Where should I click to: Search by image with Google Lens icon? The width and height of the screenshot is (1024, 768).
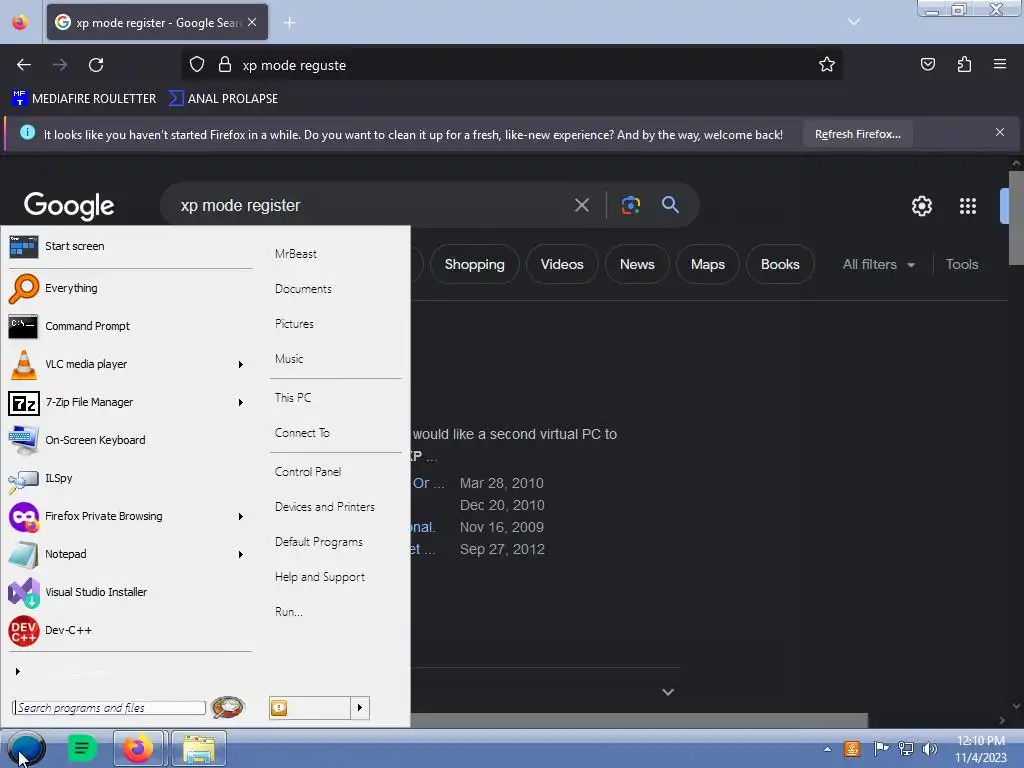[x=630, y=205]
